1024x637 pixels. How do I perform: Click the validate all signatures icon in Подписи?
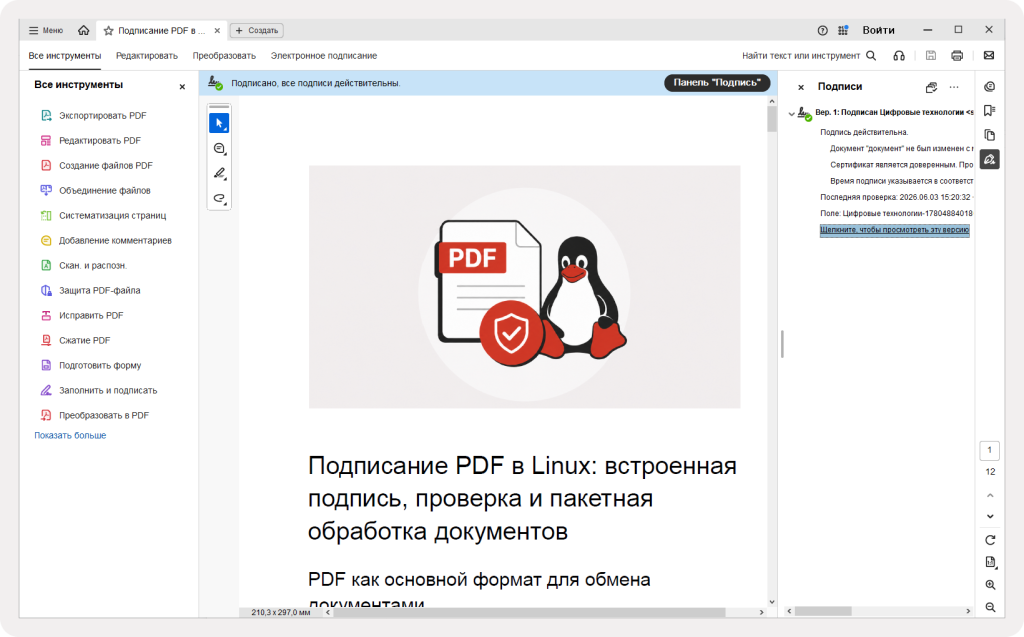(x=931, y=87)
